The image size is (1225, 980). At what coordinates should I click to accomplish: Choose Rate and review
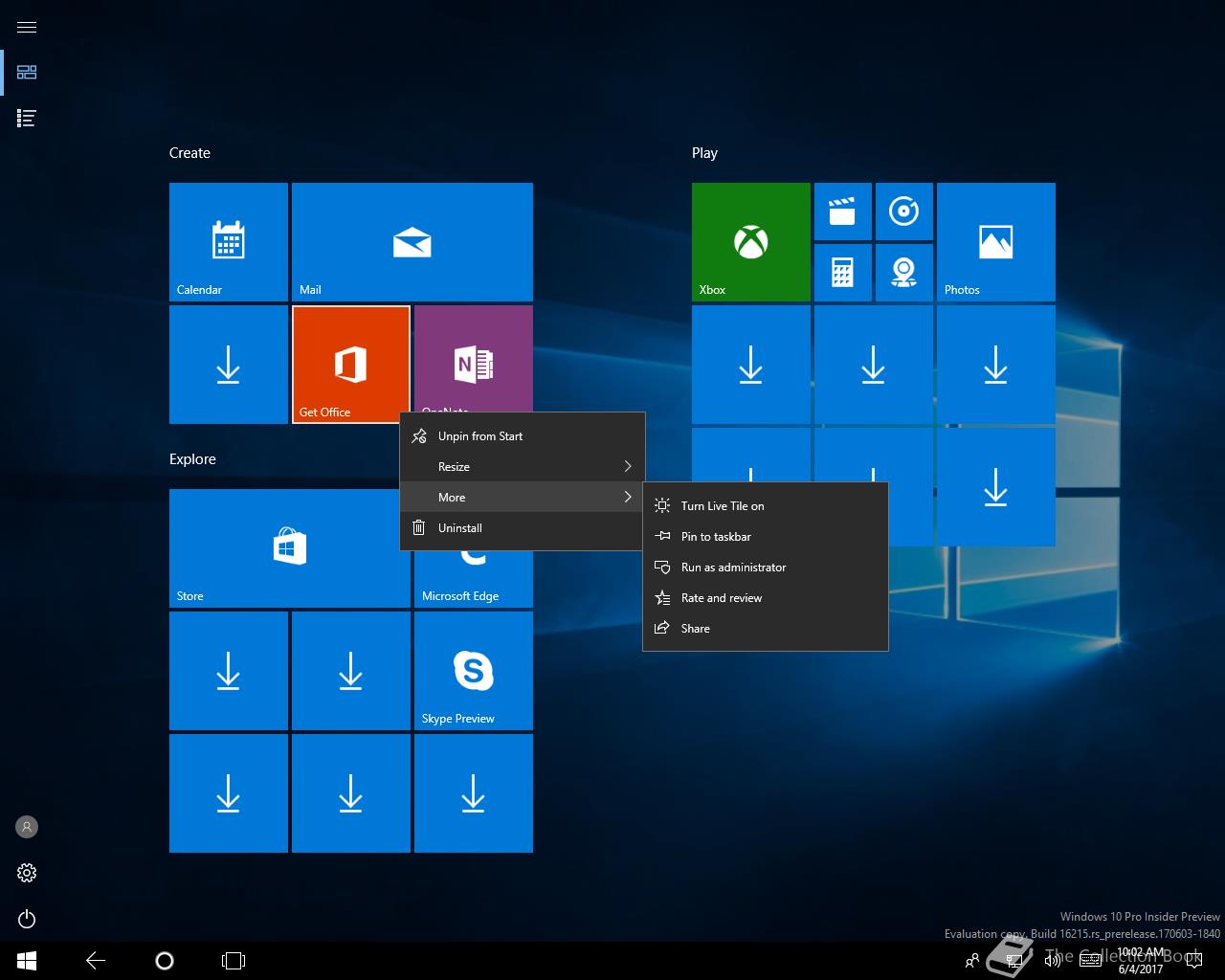(x=766, y=598)
